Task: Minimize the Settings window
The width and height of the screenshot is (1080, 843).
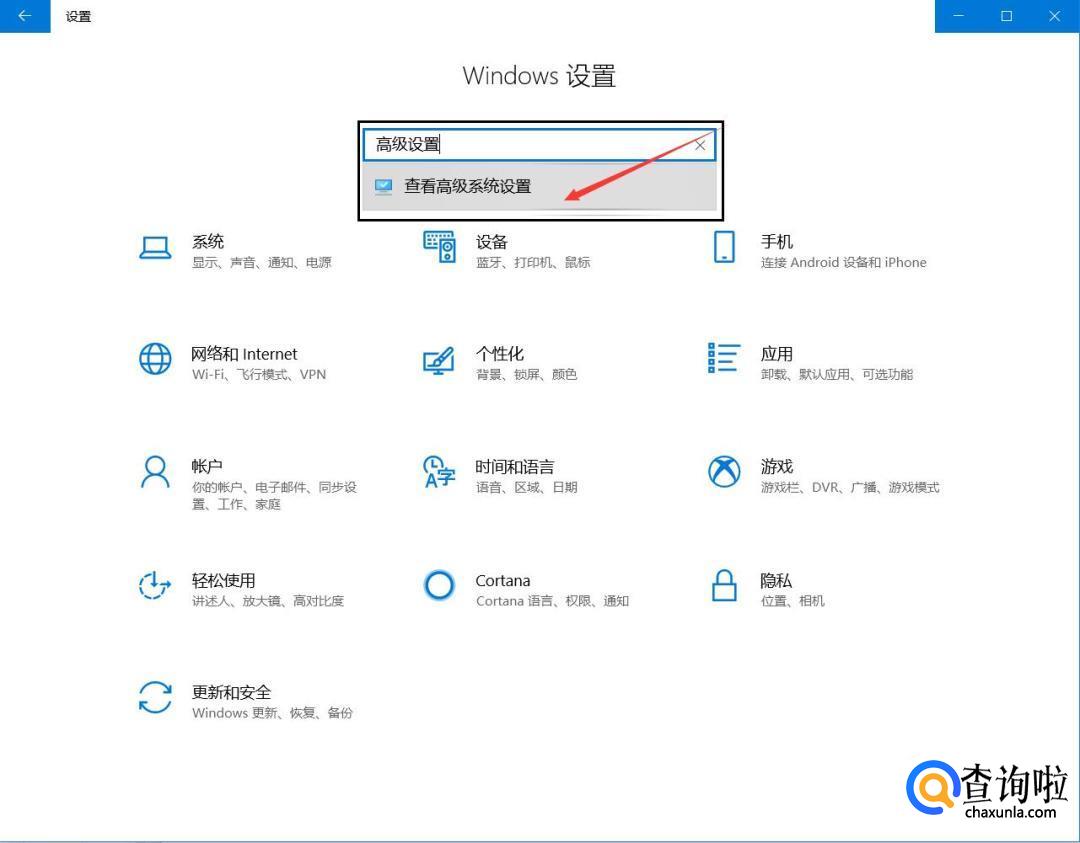Action: 958,16
